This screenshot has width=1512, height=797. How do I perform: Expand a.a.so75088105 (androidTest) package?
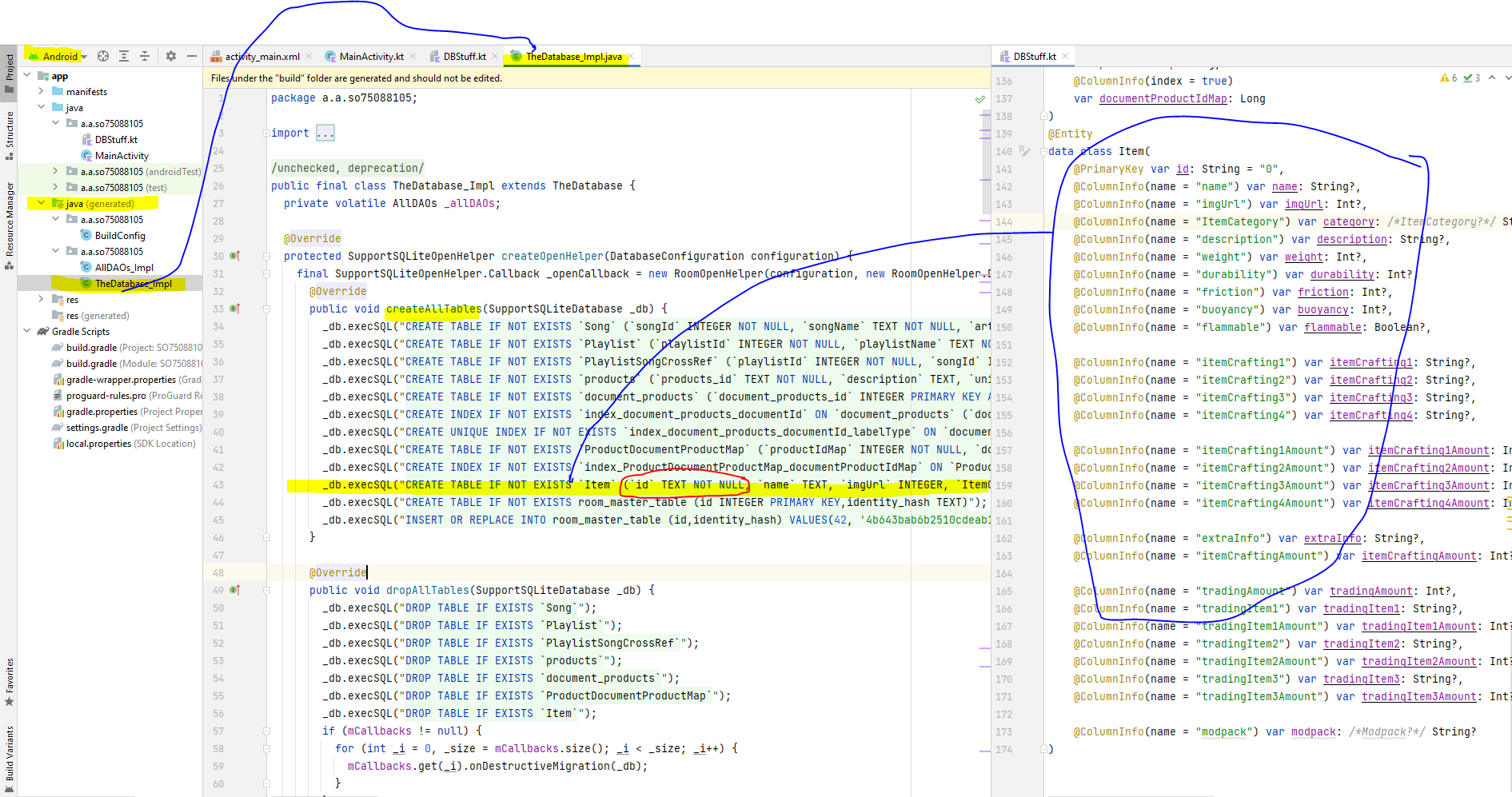56,172
